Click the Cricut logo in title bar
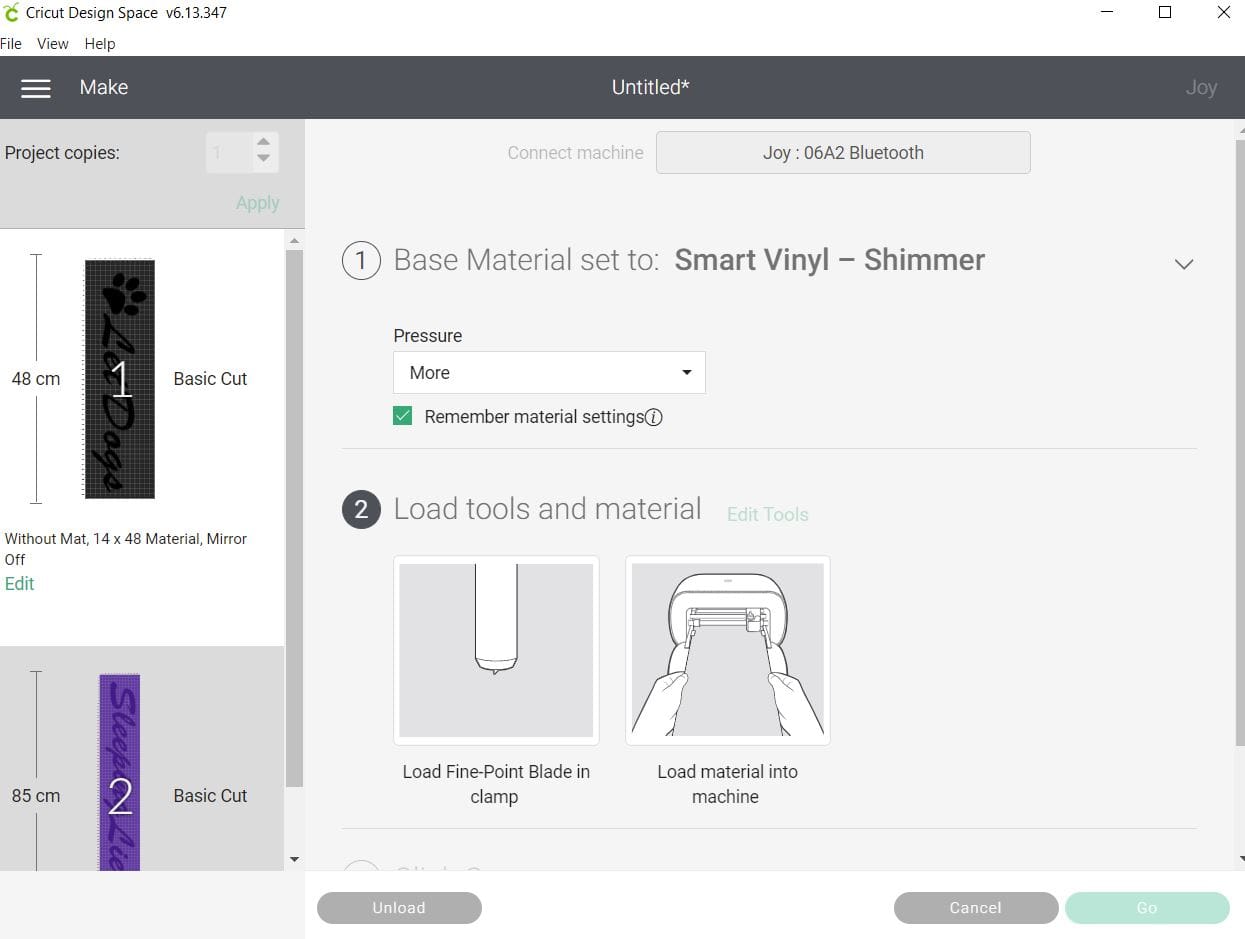Viewport: 1245px width, 939px height. click(11, 13)
